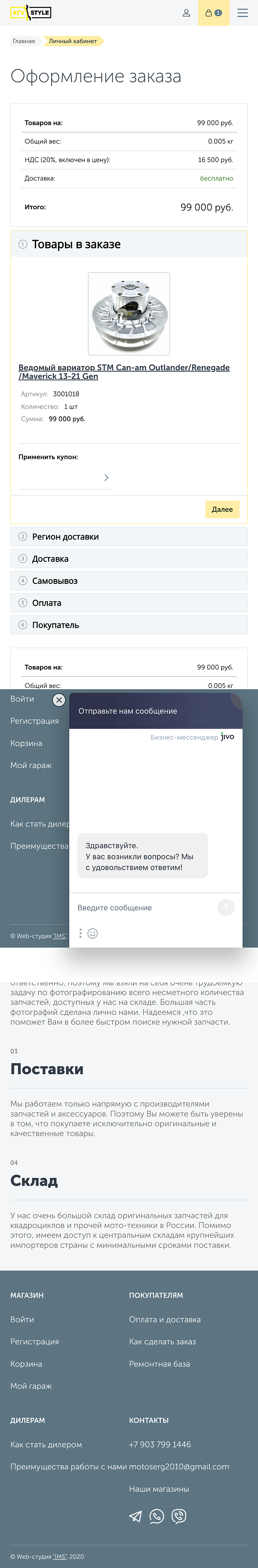The height and width of the screenshot is (1568, 258).
Task: Open Преимущества работы с нами link
Action: [x=69, y=1467]
